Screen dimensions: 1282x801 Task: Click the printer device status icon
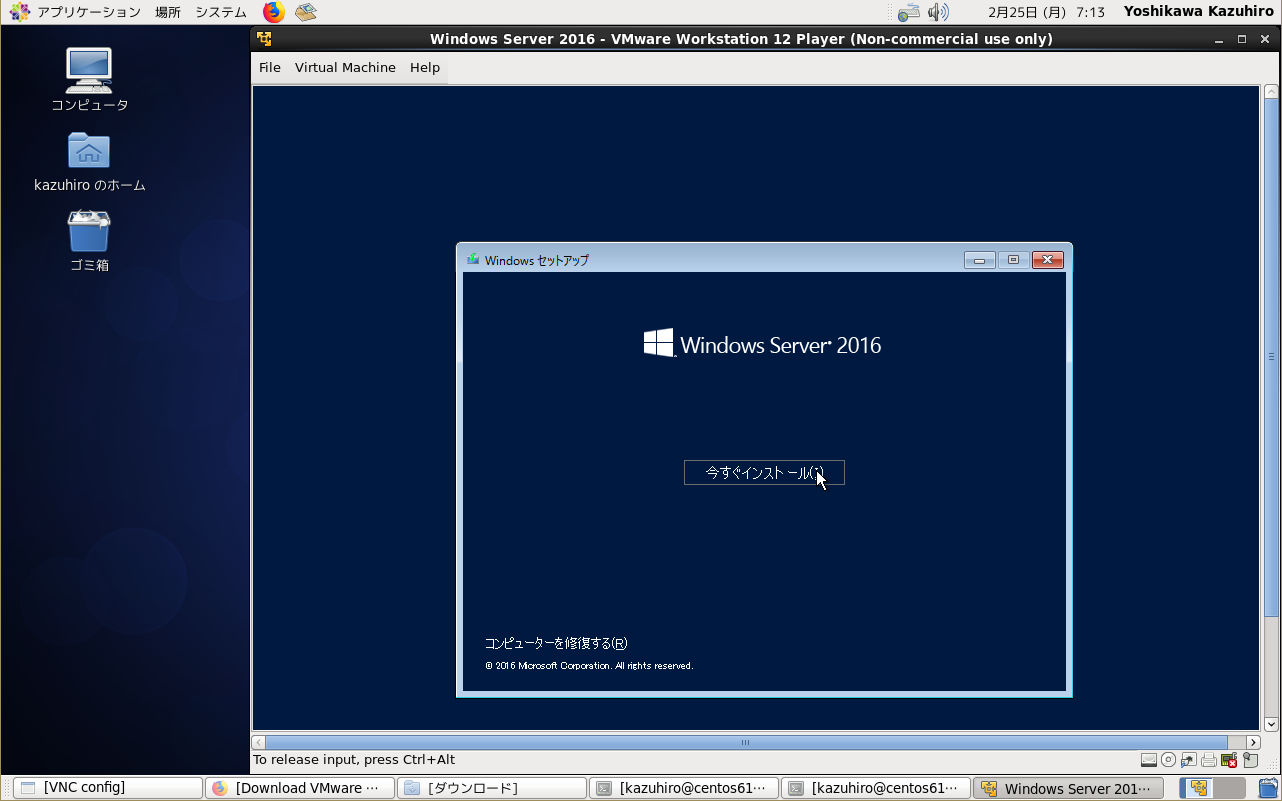[1209, 760]
